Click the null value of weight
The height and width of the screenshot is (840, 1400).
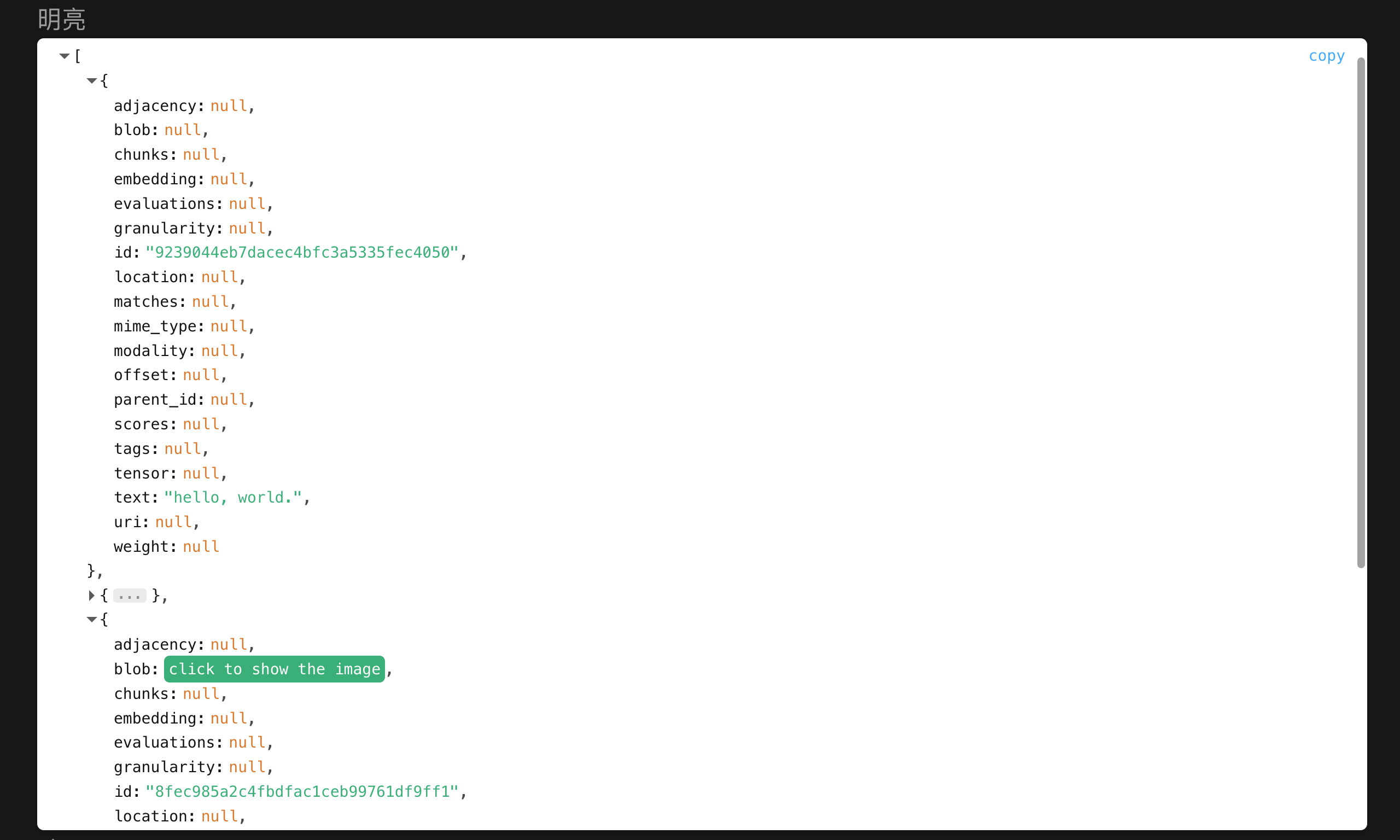(201, 547)
